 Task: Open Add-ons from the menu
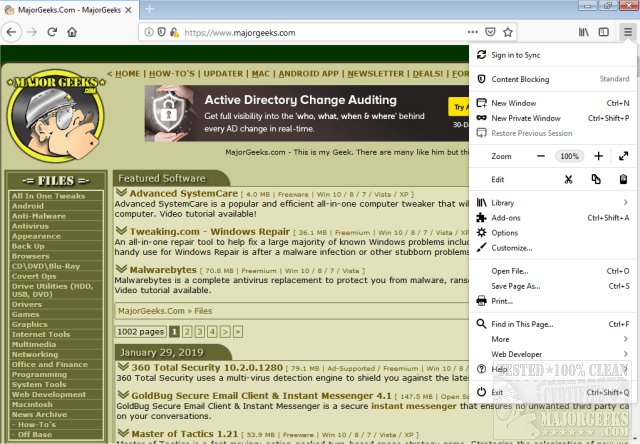[x=553, y=218]
